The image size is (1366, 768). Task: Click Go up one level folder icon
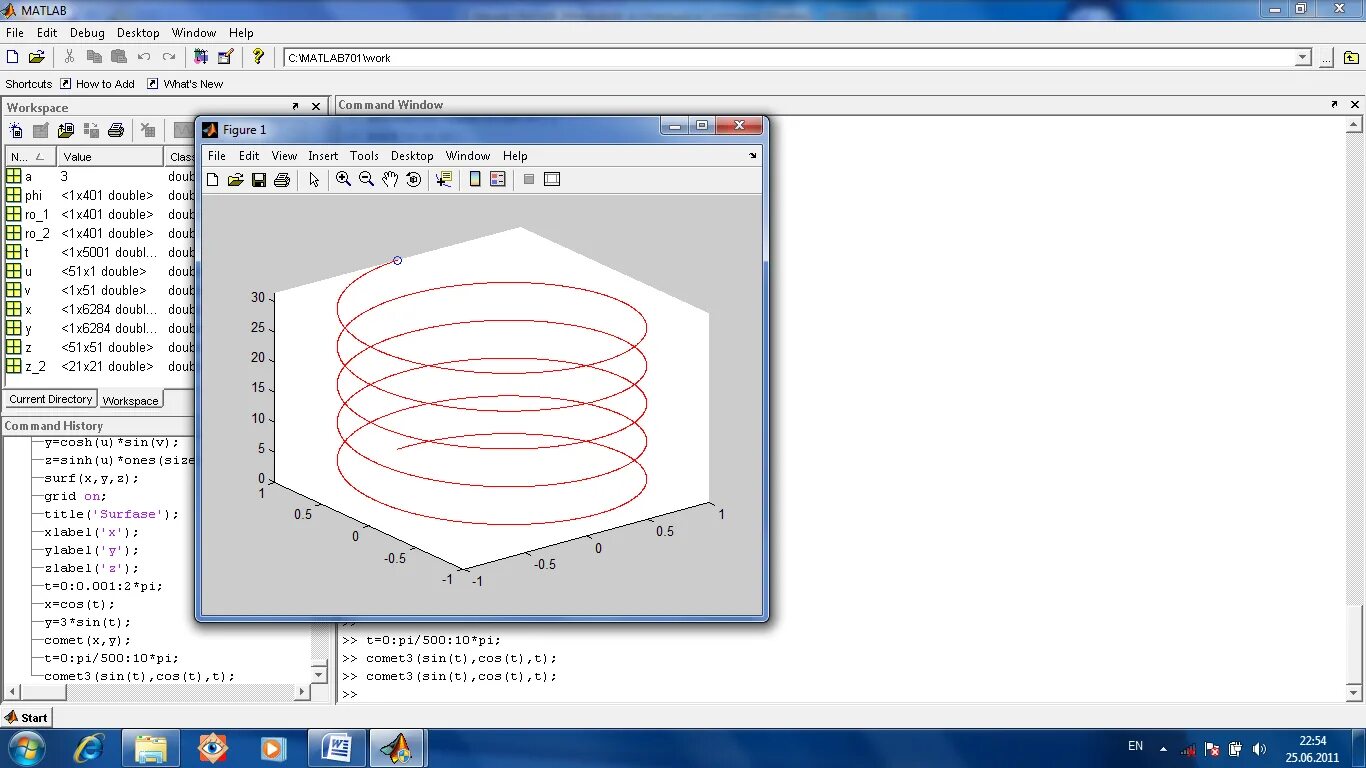click(1352, 58)
